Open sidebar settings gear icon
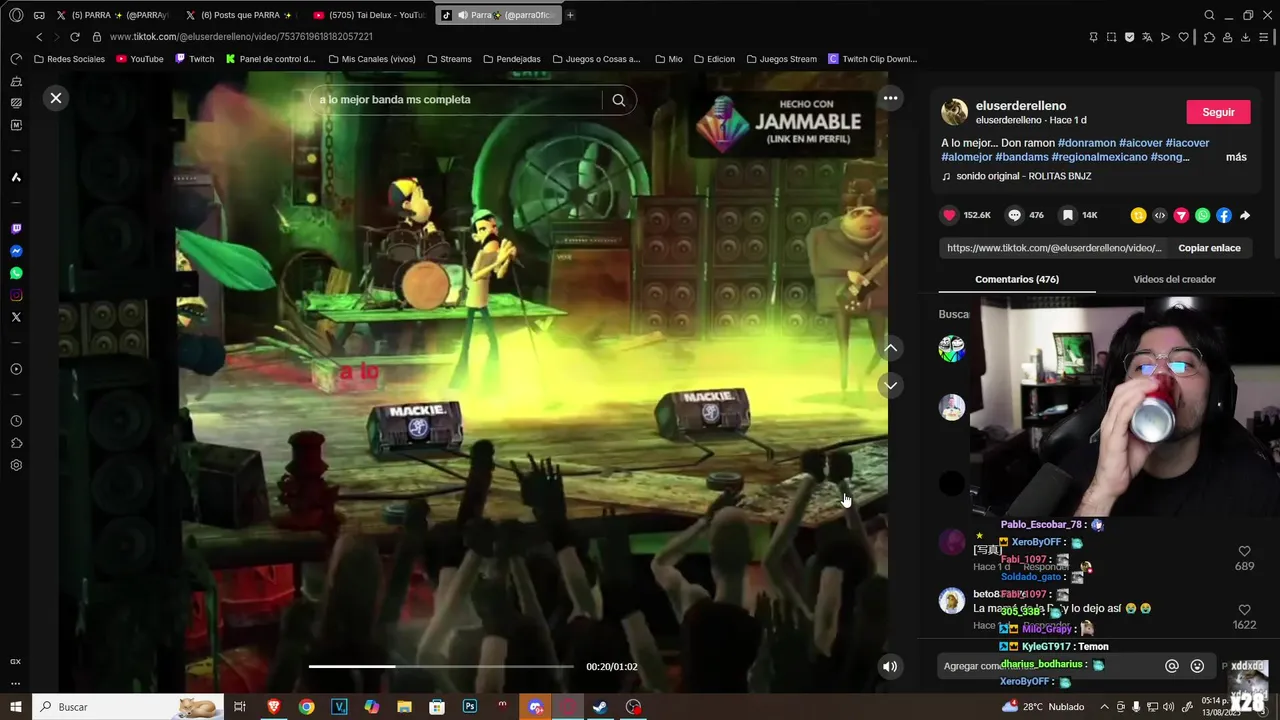Viewport: 1280px width, 720px height. tap(16, 465)
